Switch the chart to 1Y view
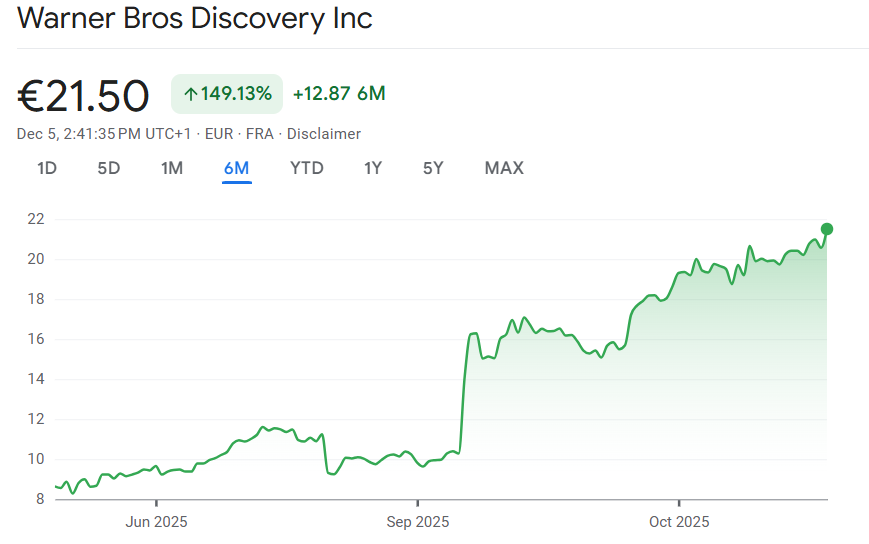869x544 pixels. (x=372, y=168)
